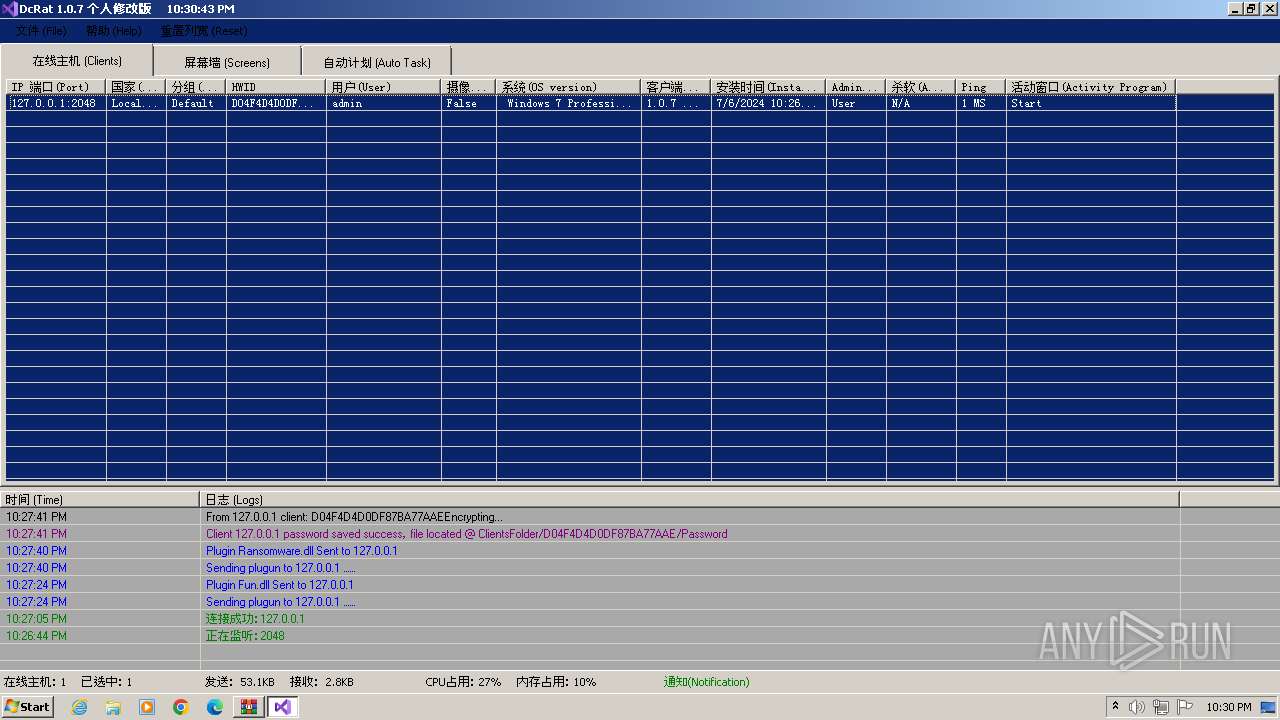Launch Google Chrome from taskbar

[181, 707]
